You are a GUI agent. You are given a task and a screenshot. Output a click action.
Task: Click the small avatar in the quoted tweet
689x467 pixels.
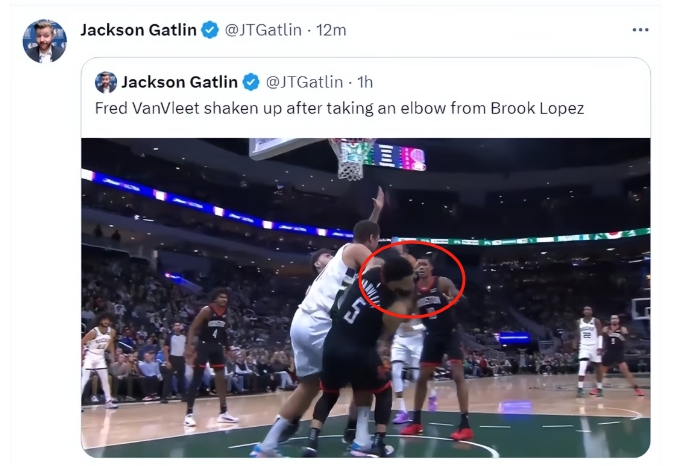pyautogui.click(x=106, y=82)
